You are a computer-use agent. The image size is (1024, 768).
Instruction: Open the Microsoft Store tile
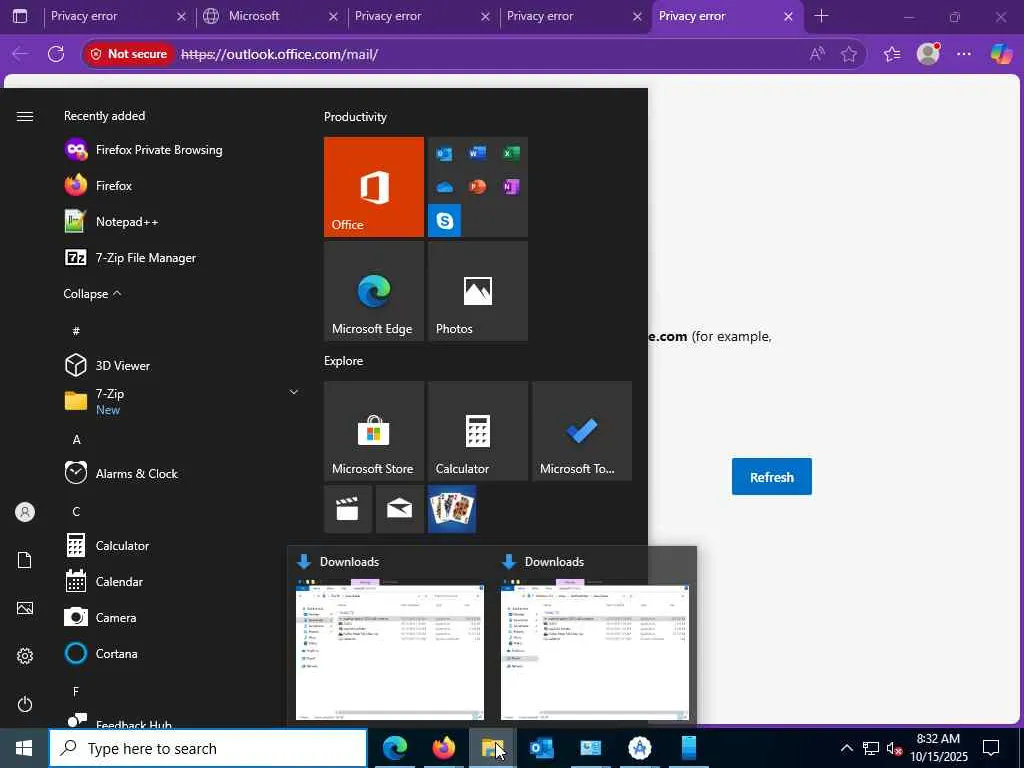[x=374, y=431]
